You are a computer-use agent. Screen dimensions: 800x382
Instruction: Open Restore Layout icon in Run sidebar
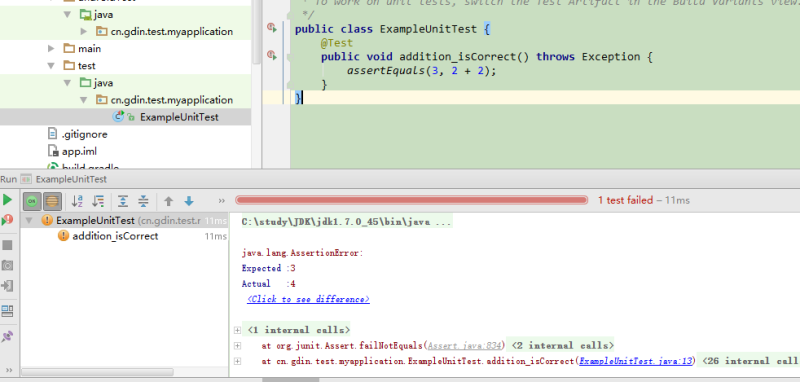(7, 311)
